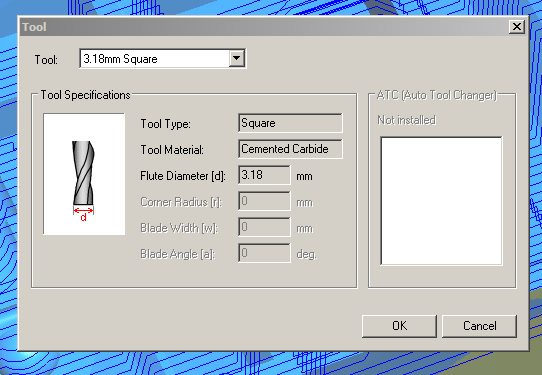Click the Tool Specifications group heading
The height and width of the screenshot is (375, 542).
point(86,95)
